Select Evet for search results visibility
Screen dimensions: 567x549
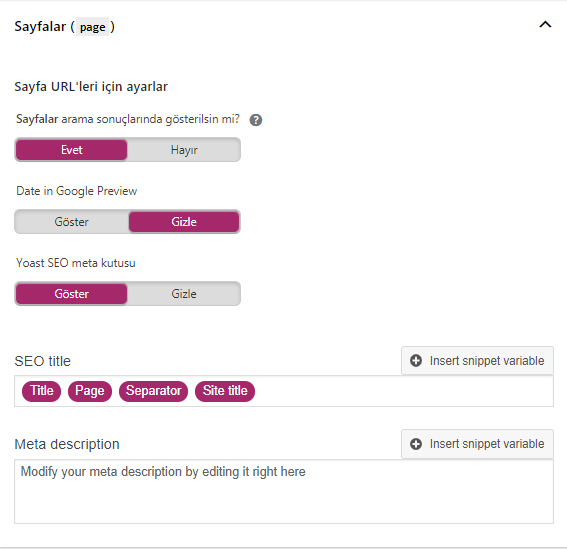[71, 150]
